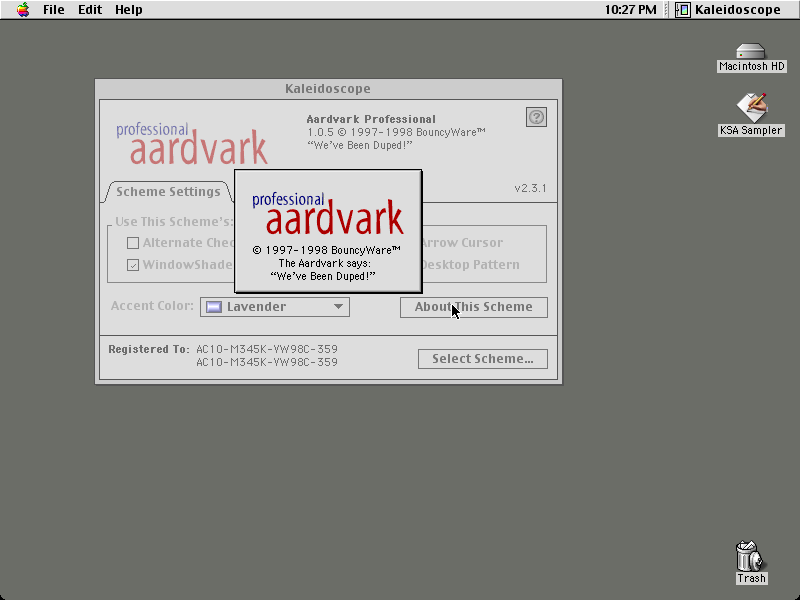Open the File menu
This screenshot has width=800, height=600.
click(x=54, y=10)
